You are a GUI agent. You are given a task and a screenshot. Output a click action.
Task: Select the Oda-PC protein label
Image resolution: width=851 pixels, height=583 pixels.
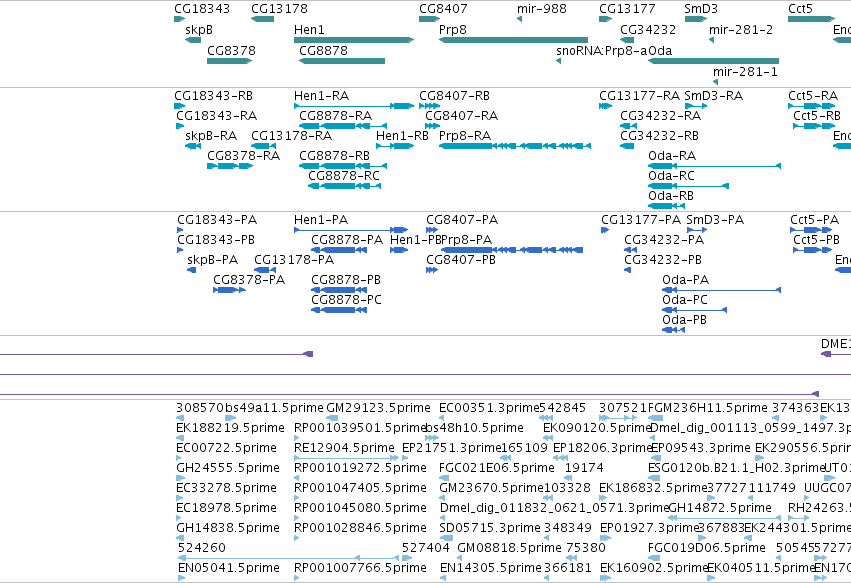685,300
